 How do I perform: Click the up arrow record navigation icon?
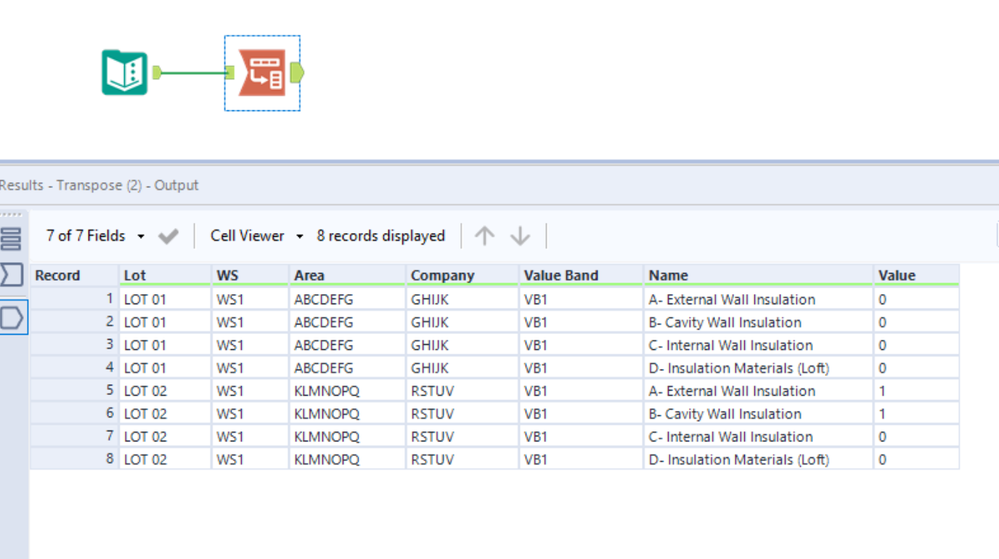(484, 236)
